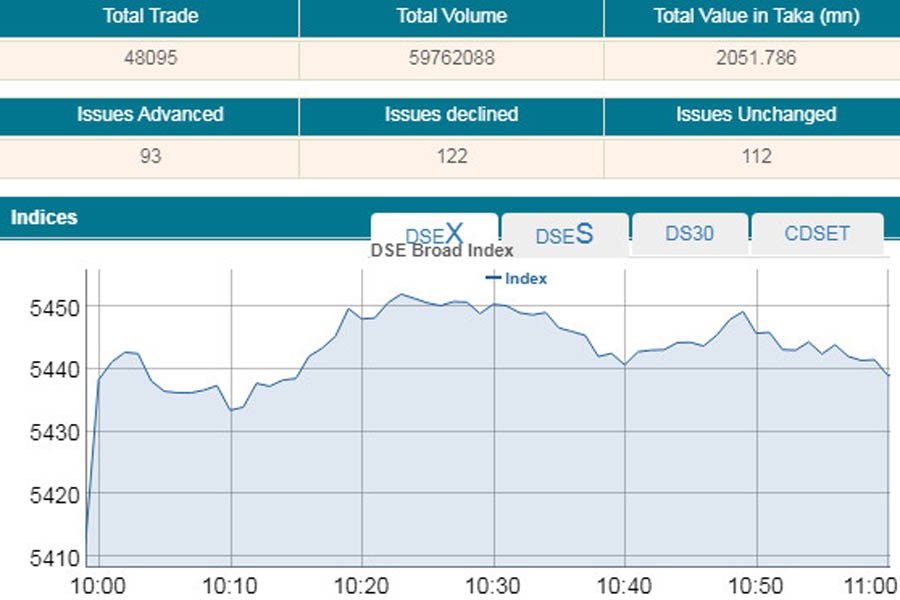Open the DSES index tab

click(x=564, y=234)
